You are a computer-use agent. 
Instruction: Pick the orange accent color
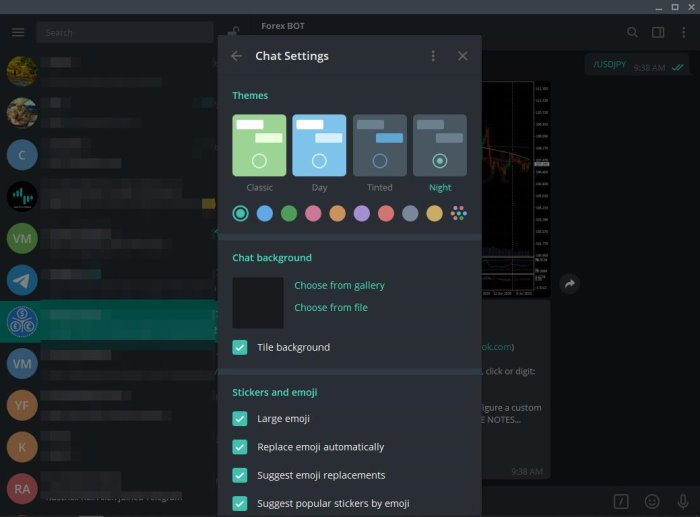(x=338, y=213)
